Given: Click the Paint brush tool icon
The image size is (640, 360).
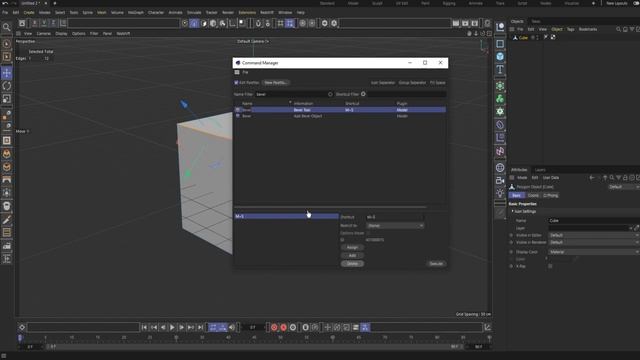Looking at the screenshot, I should coord(7,220).
